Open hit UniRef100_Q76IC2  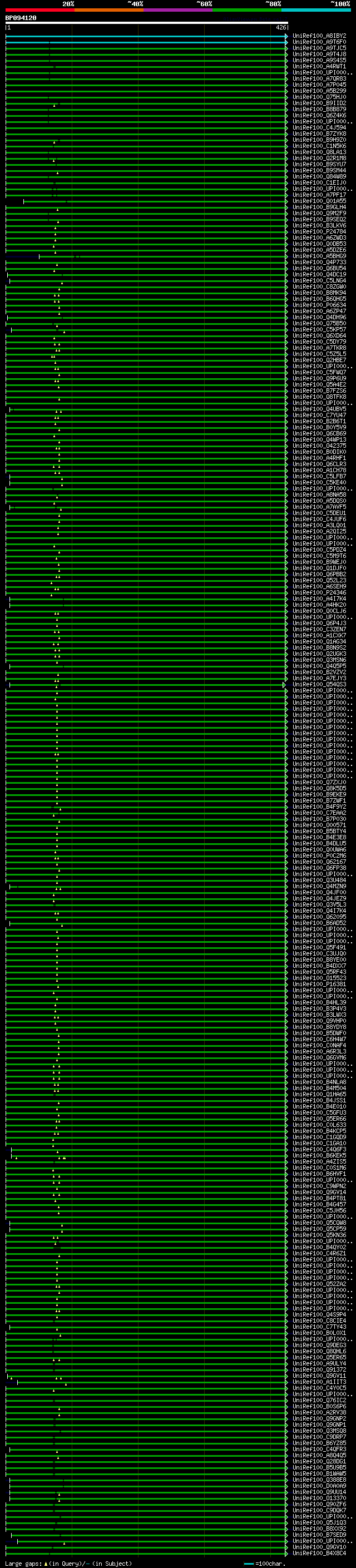319,1400
